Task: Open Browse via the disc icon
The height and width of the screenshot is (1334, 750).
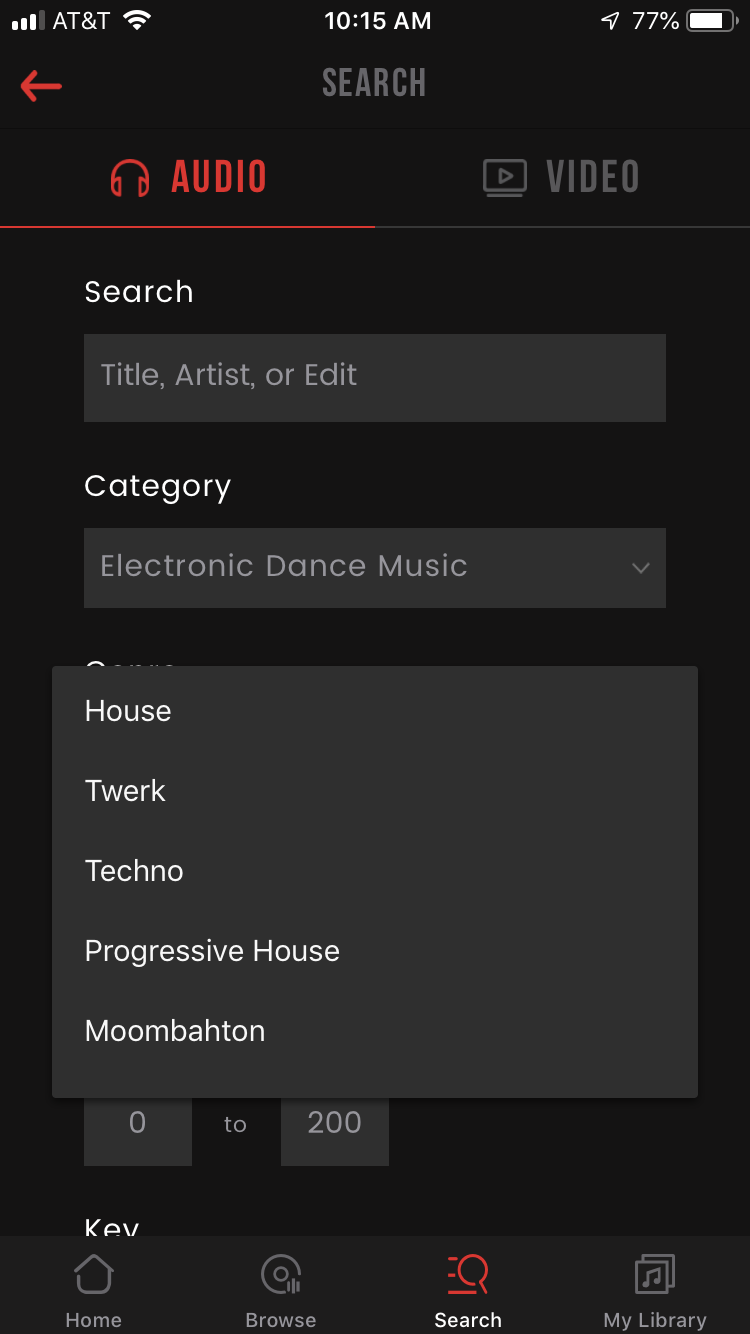Action: pos(281,1275)
